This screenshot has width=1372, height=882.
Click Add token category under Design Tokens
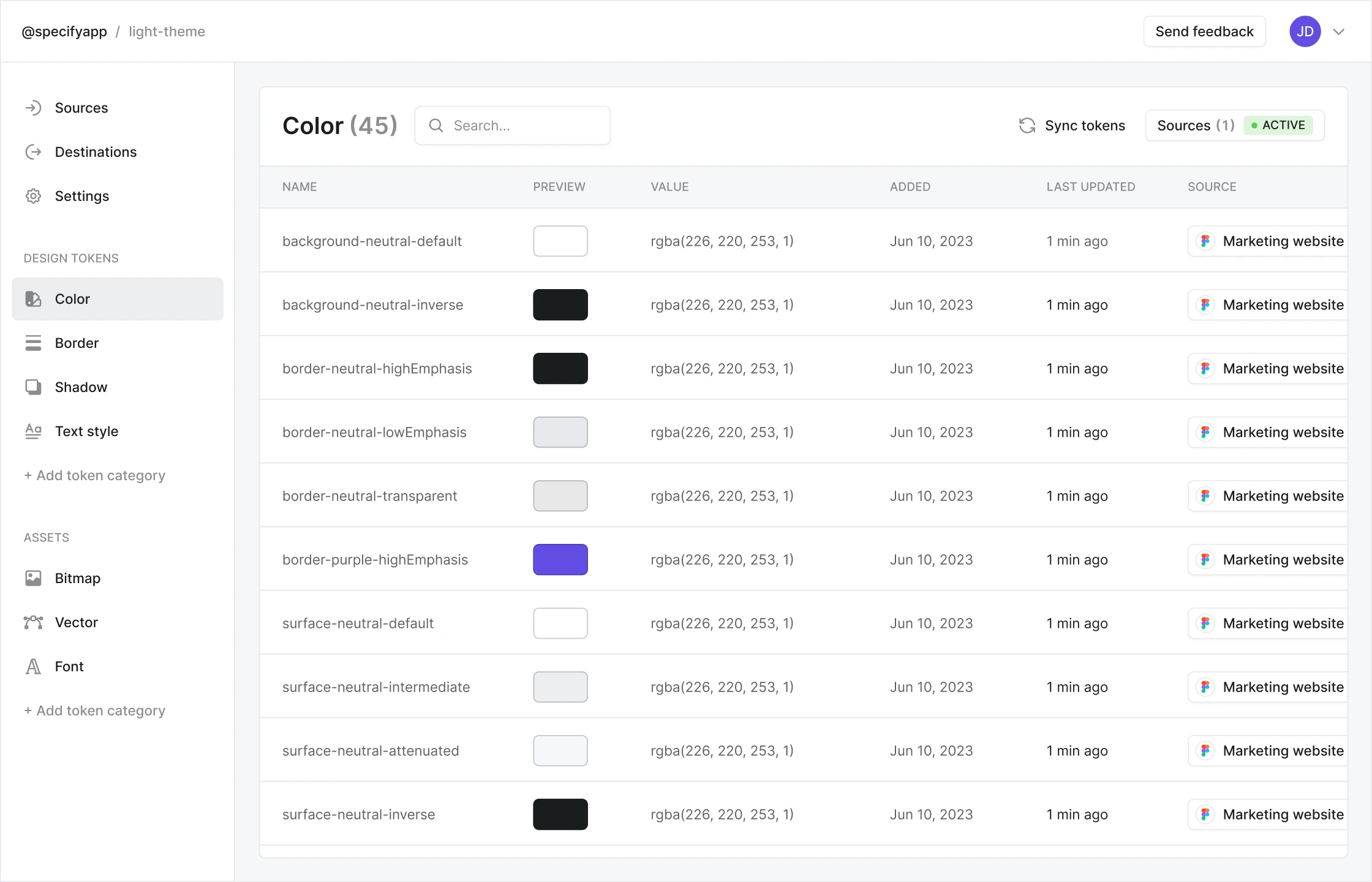click(x=95, y=475)
